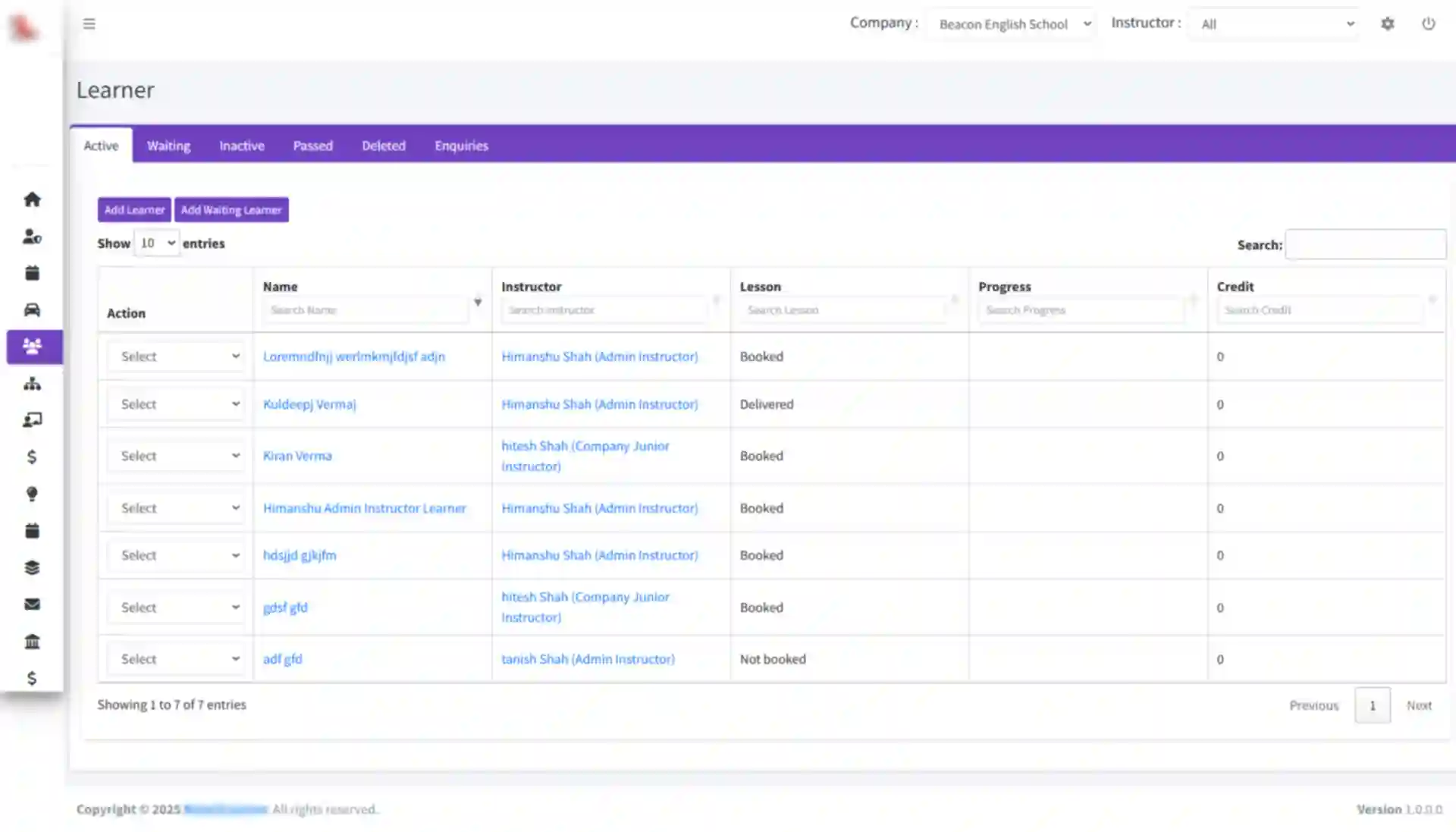
Task: Click the home icon in sidebar
Action: (x=32, y=199)
